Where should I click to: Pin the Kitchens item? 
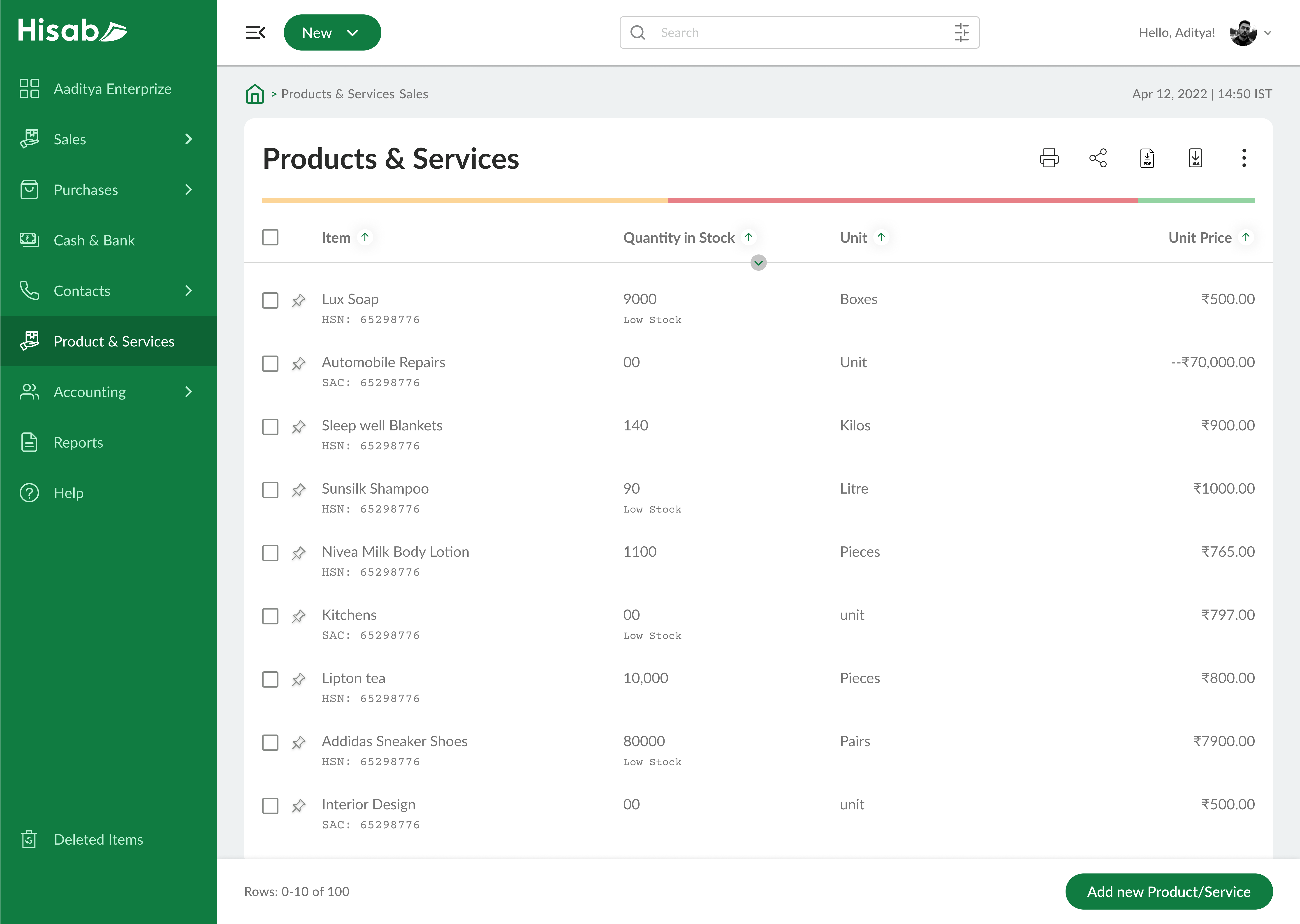click(299, 616)
